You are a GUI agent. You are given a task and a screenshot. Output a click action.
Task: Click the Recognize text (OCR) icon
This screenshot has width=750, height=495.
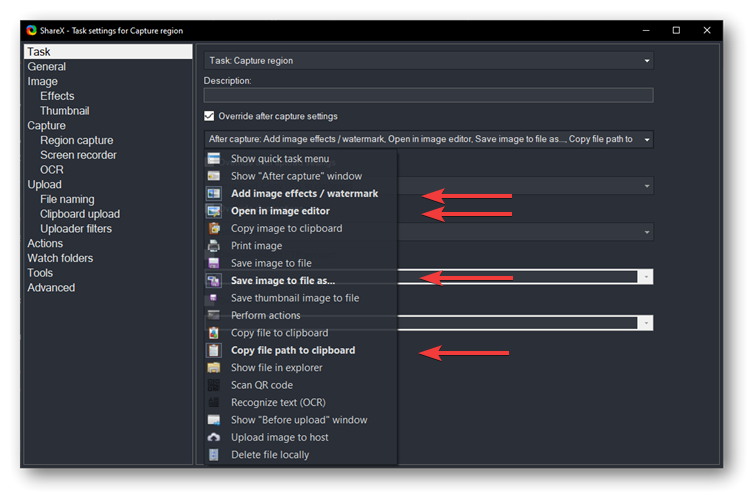pyautogui.click(x=213, y=403)
